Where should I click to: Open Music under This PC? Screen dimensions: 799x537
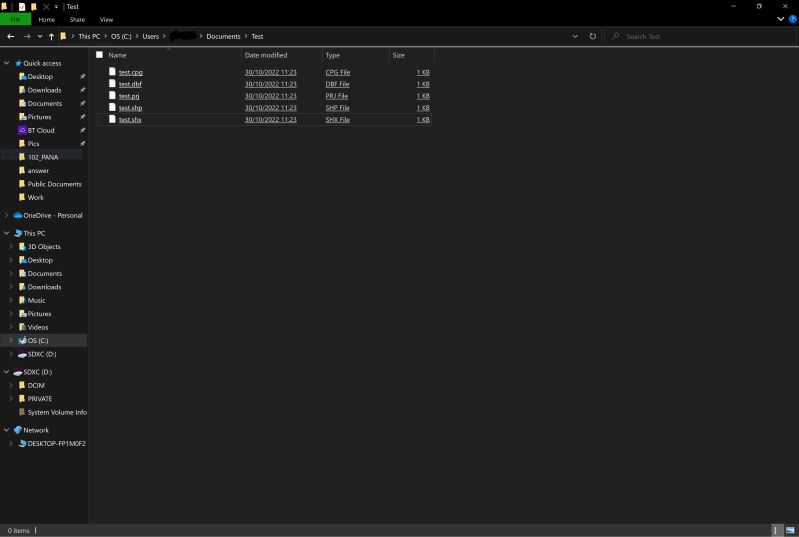click(x=36, y=300)
